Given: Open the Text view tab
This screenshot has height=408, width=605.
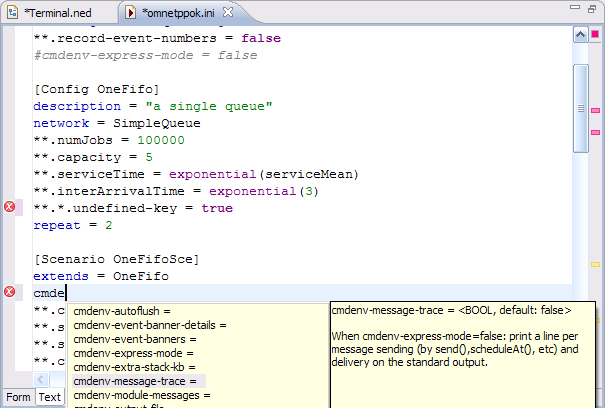Looking at the screenshot, I should coord(49,397).
